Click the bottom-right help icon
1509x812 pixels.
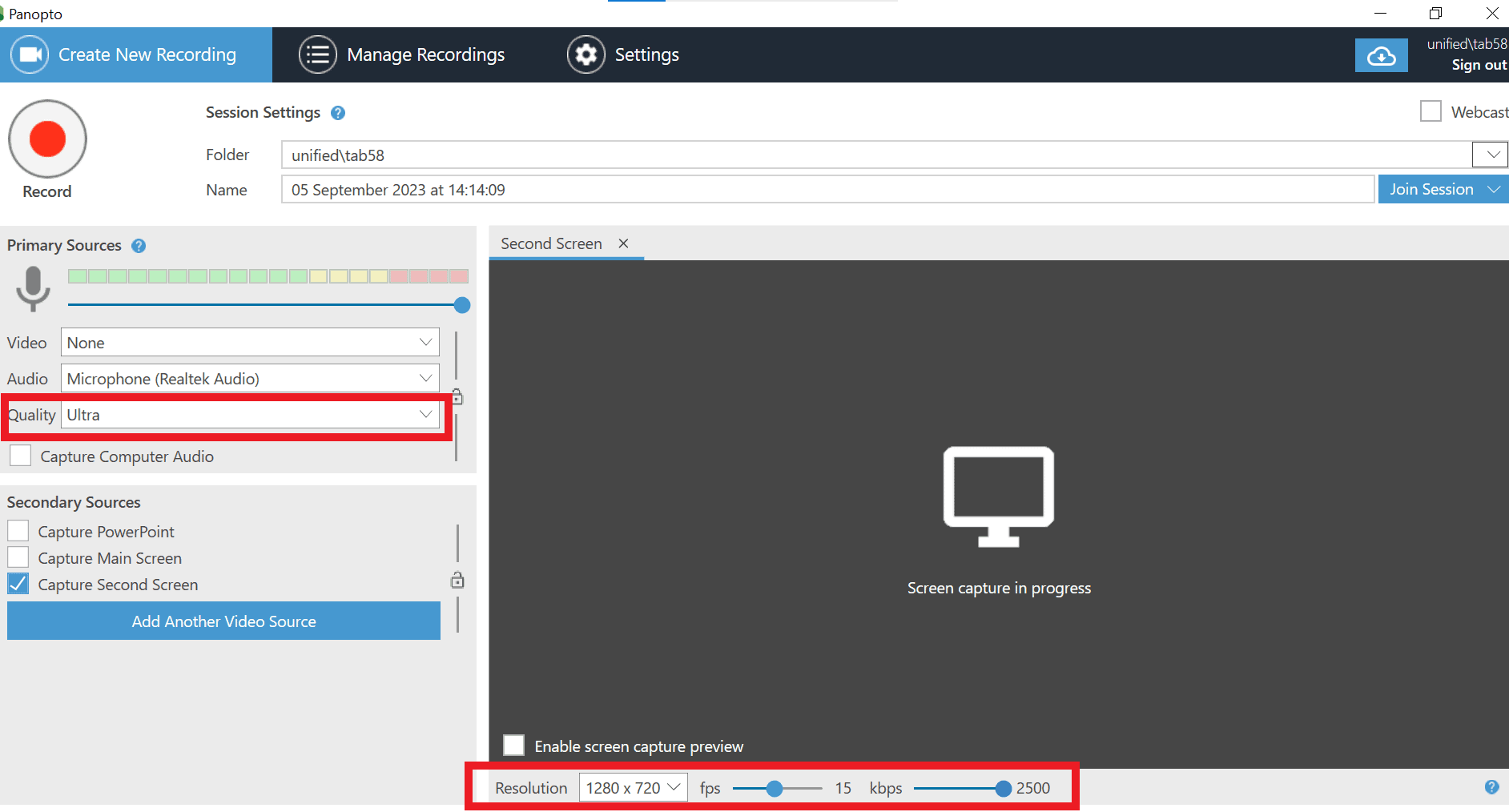(1491, 787)
